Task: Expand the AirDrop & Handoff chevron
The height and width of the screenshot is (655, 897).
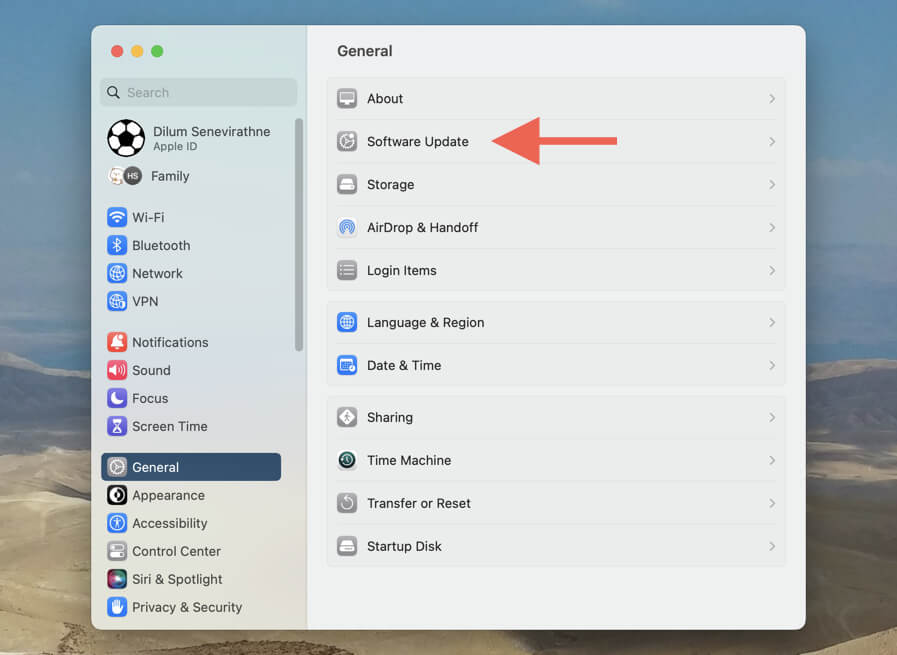Action: pos(772,227)
